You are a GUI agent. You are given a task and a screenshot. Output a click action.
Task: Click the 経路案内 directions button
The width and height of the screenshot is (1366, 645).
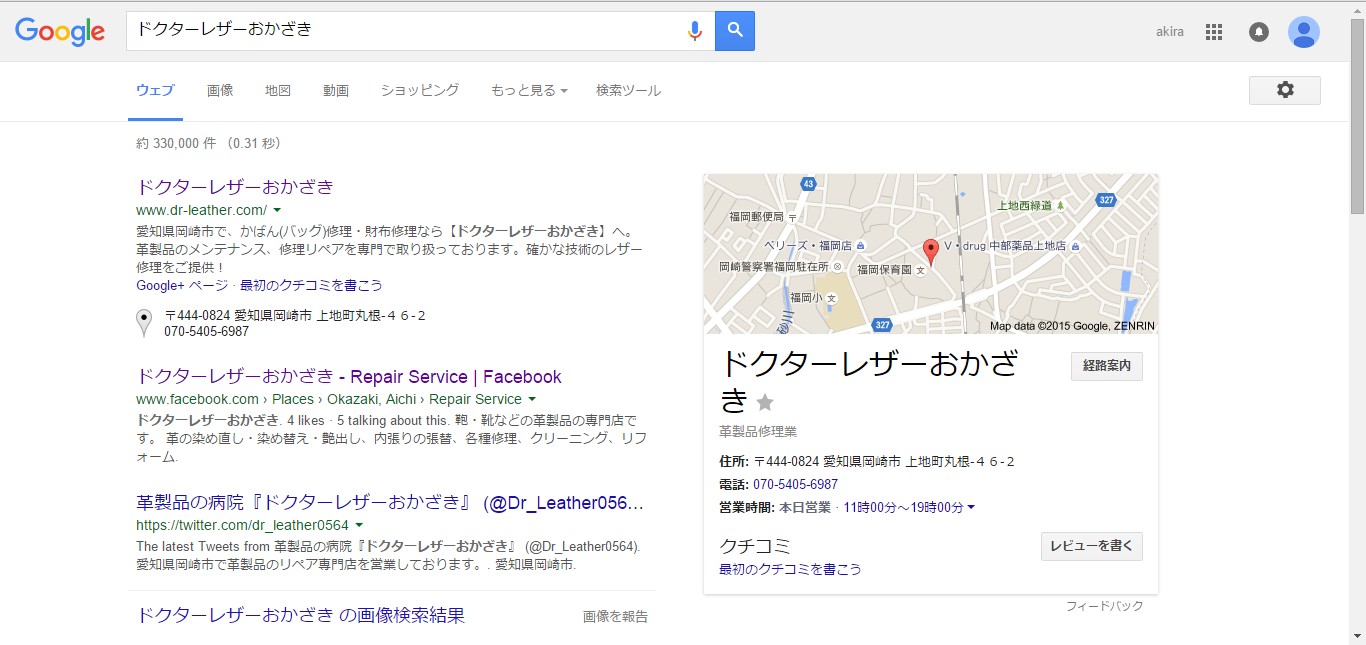tap(1107, 366)
